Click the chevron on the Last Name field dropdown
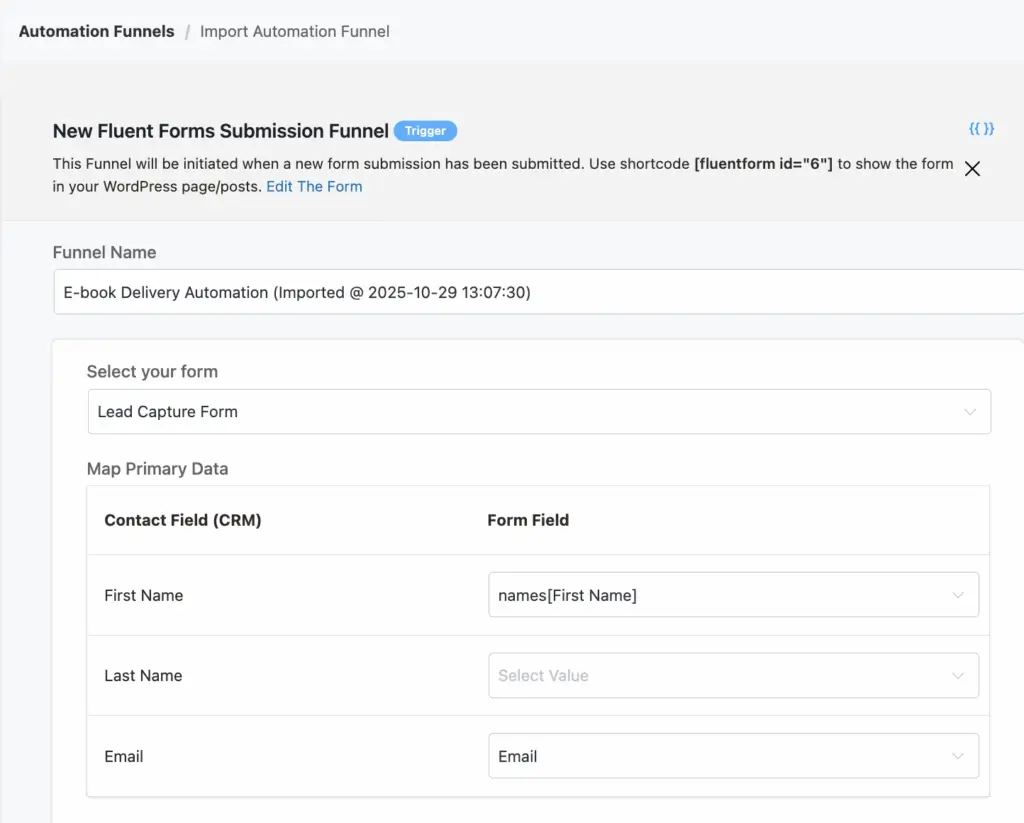Viewport: 1024px width, 823px height. [958, 675]
